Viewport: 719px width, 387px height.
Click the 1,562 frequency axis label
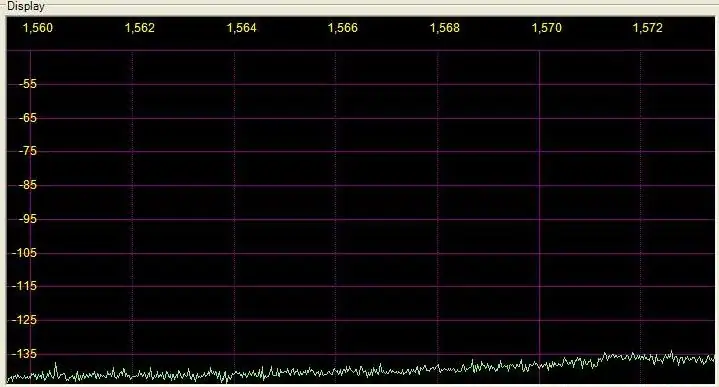tap(140, 28)
